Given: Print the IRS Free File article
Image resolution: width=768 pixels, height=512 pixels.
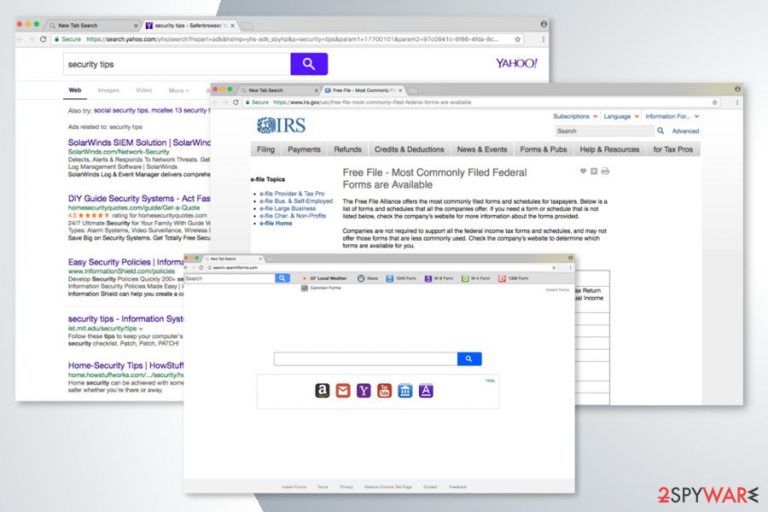Looking at the screenshot, I should tap(605, 171).
